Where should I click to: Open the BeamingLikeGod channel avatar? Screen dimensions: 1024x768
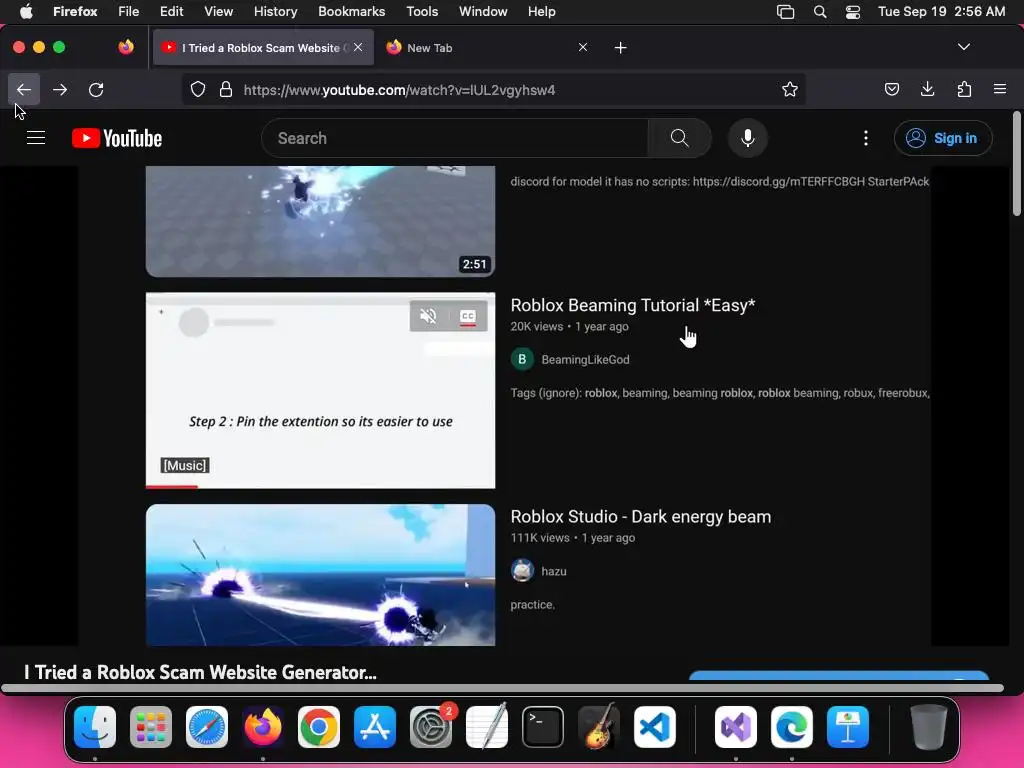[522, 359]
